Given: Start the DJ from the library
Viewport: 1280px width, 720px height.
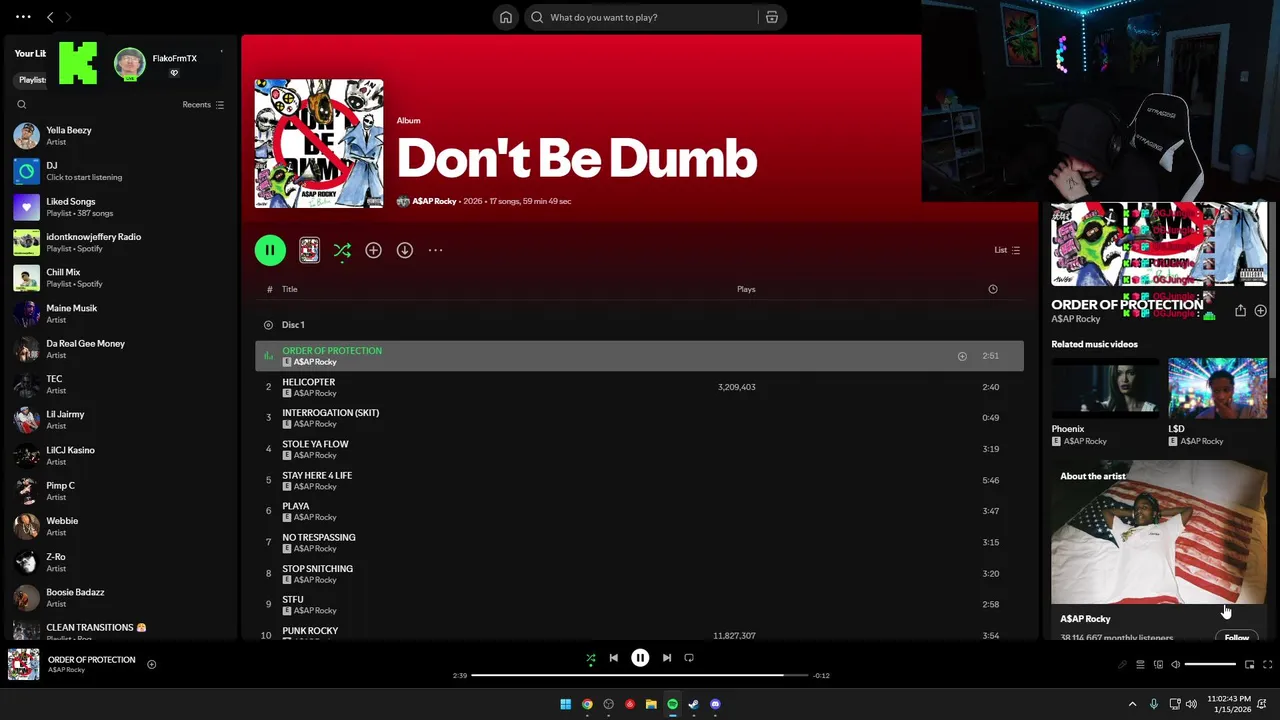Looking at the screenshot, I should pos(120,171).
